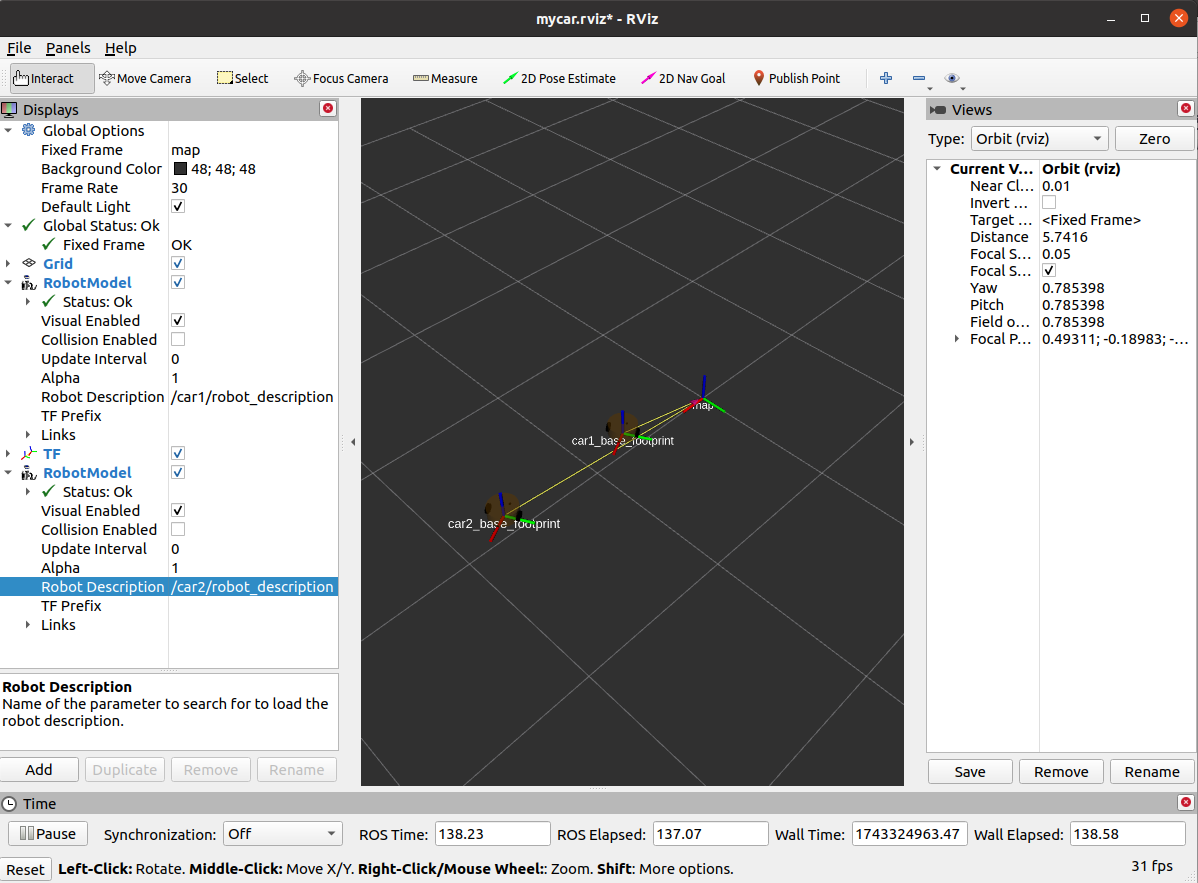Collapse the Displays panel with left arrow
The image size is (1198, 883).
pyautogui.click(x=352, y=442)
